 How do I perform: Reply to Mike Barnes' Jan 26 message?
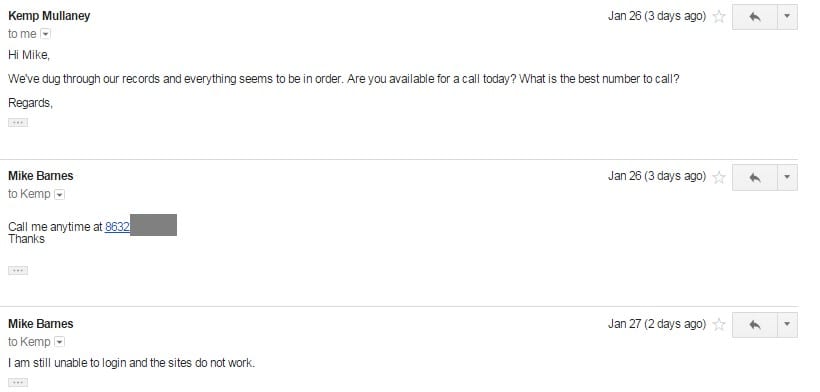[x=755, y=177]
